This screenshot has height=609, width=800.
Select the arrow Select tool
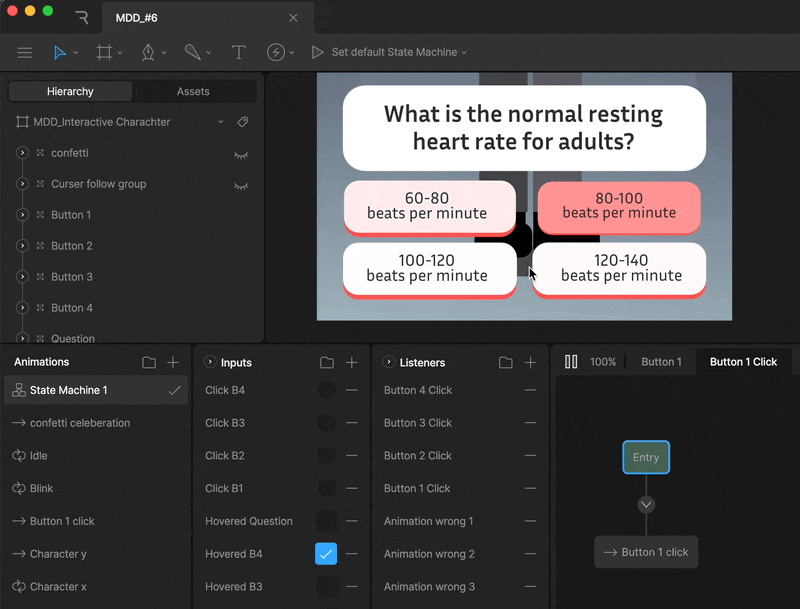(x=60, y=52)
